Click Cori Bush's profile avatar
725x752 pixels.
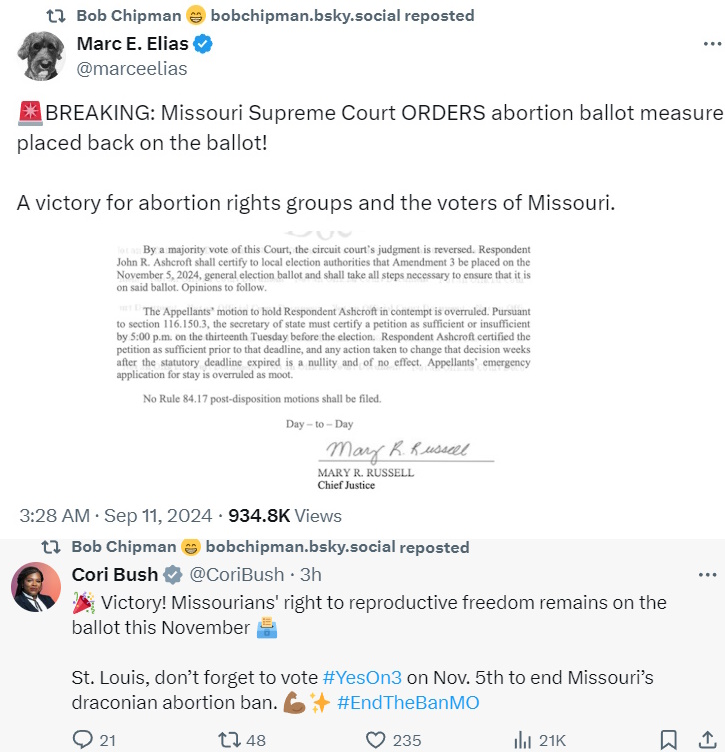(x=36, y=586)
